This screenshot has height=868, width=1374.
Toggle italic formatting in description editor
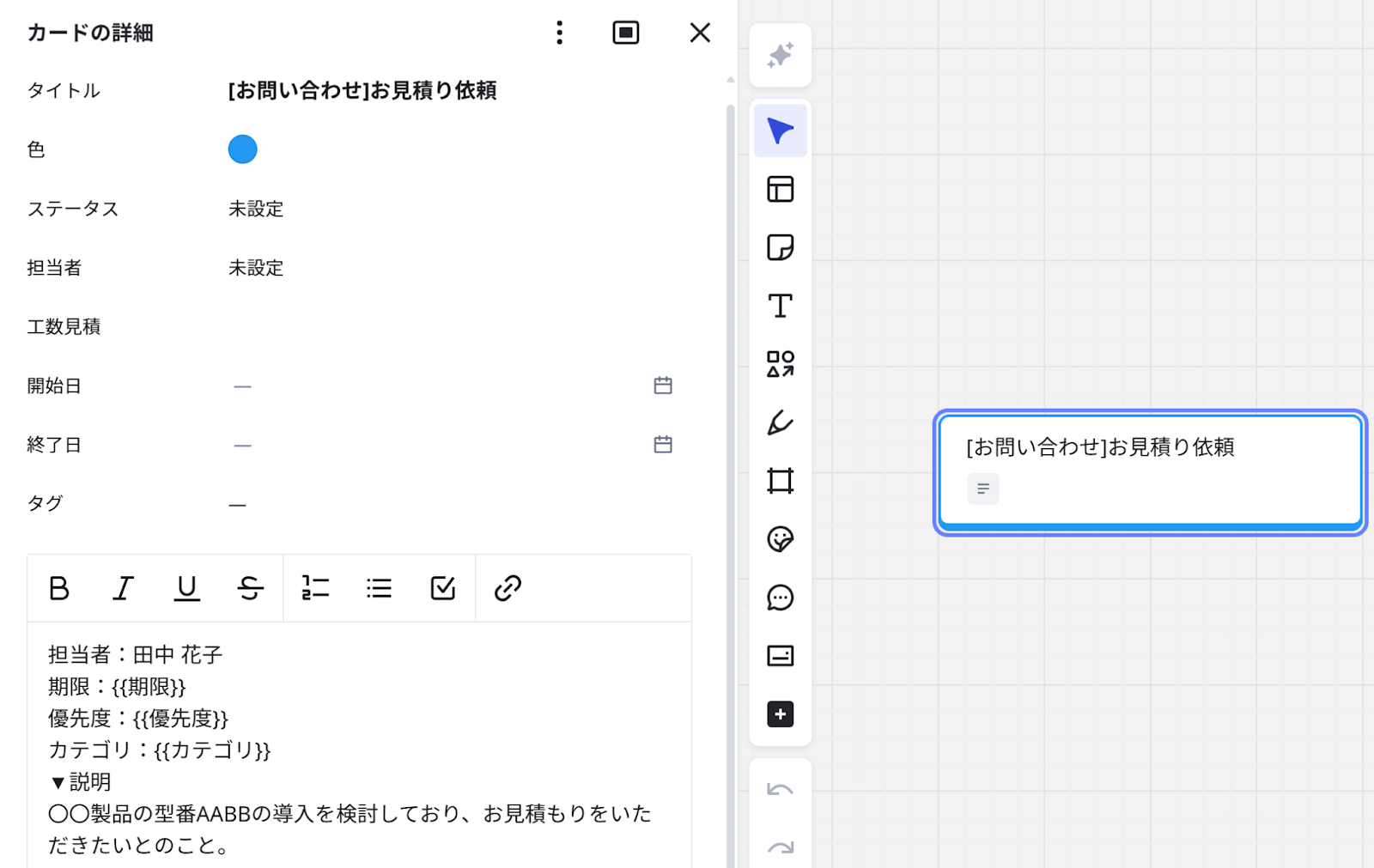click(123, 588)
